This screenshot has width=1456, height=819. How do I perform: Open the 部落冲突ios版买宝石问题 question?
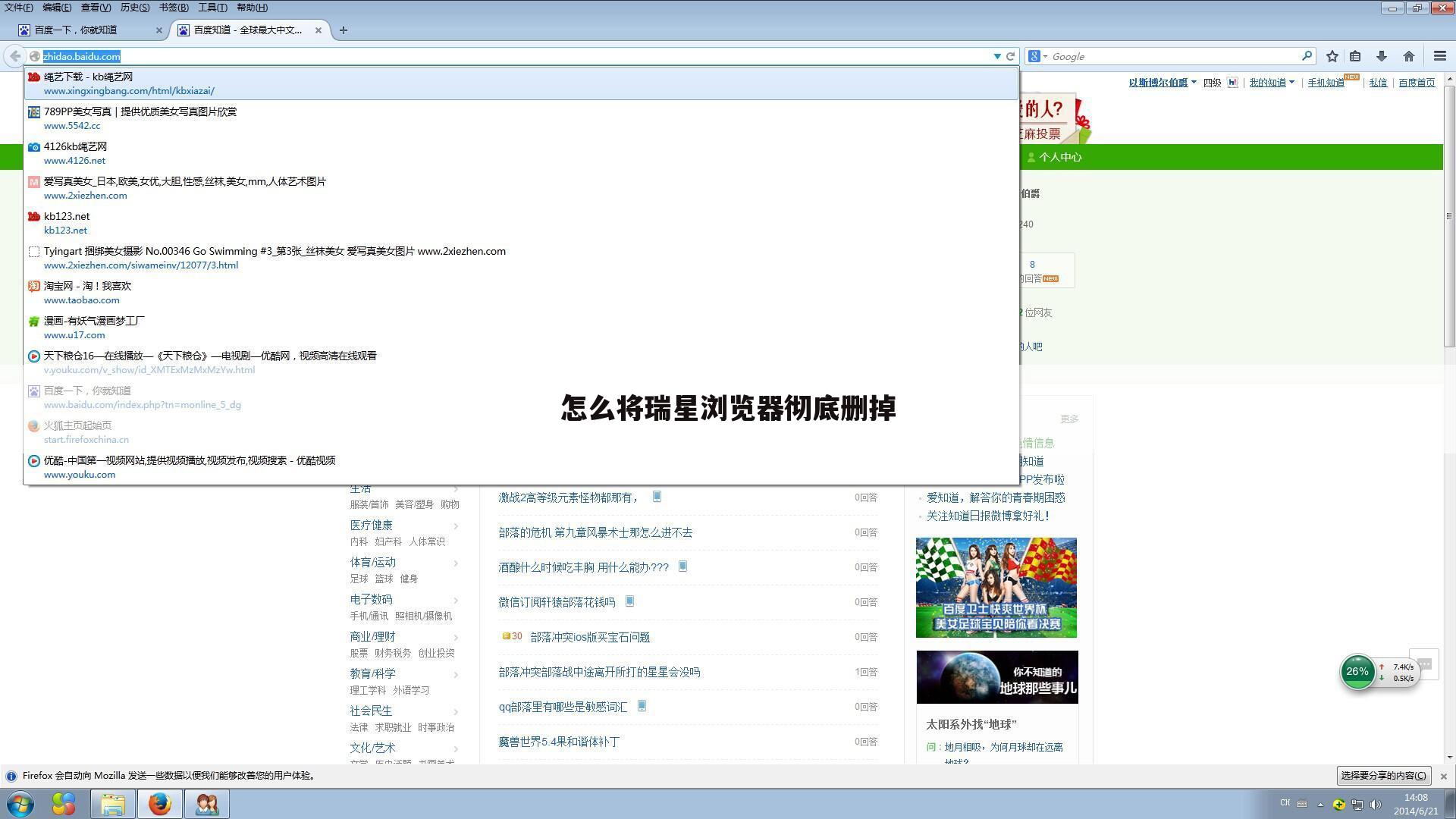pos(590,637)
